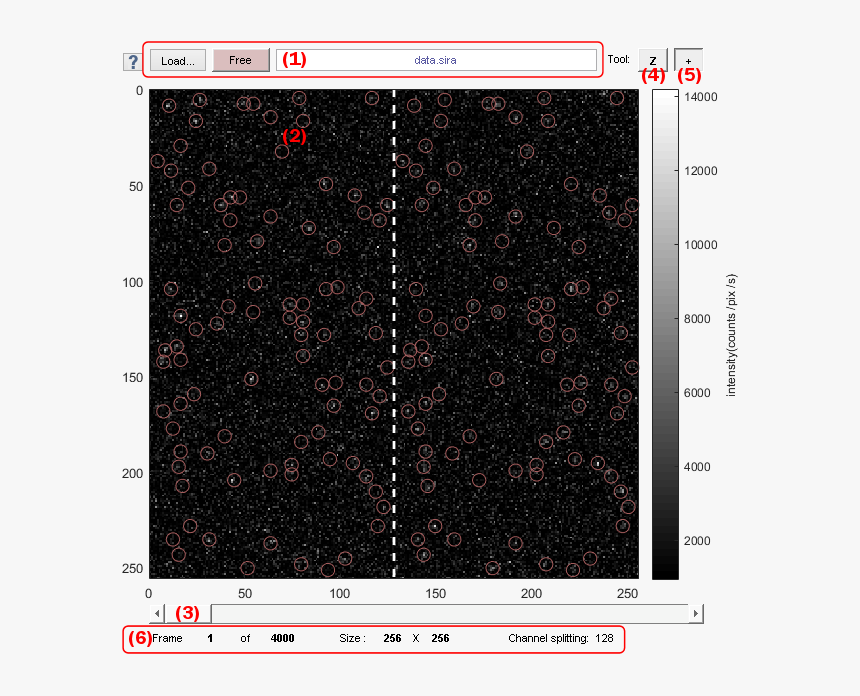The image size is (860, 696).
Task: Click the frame scrollbar left arrow
Action: 157,613
